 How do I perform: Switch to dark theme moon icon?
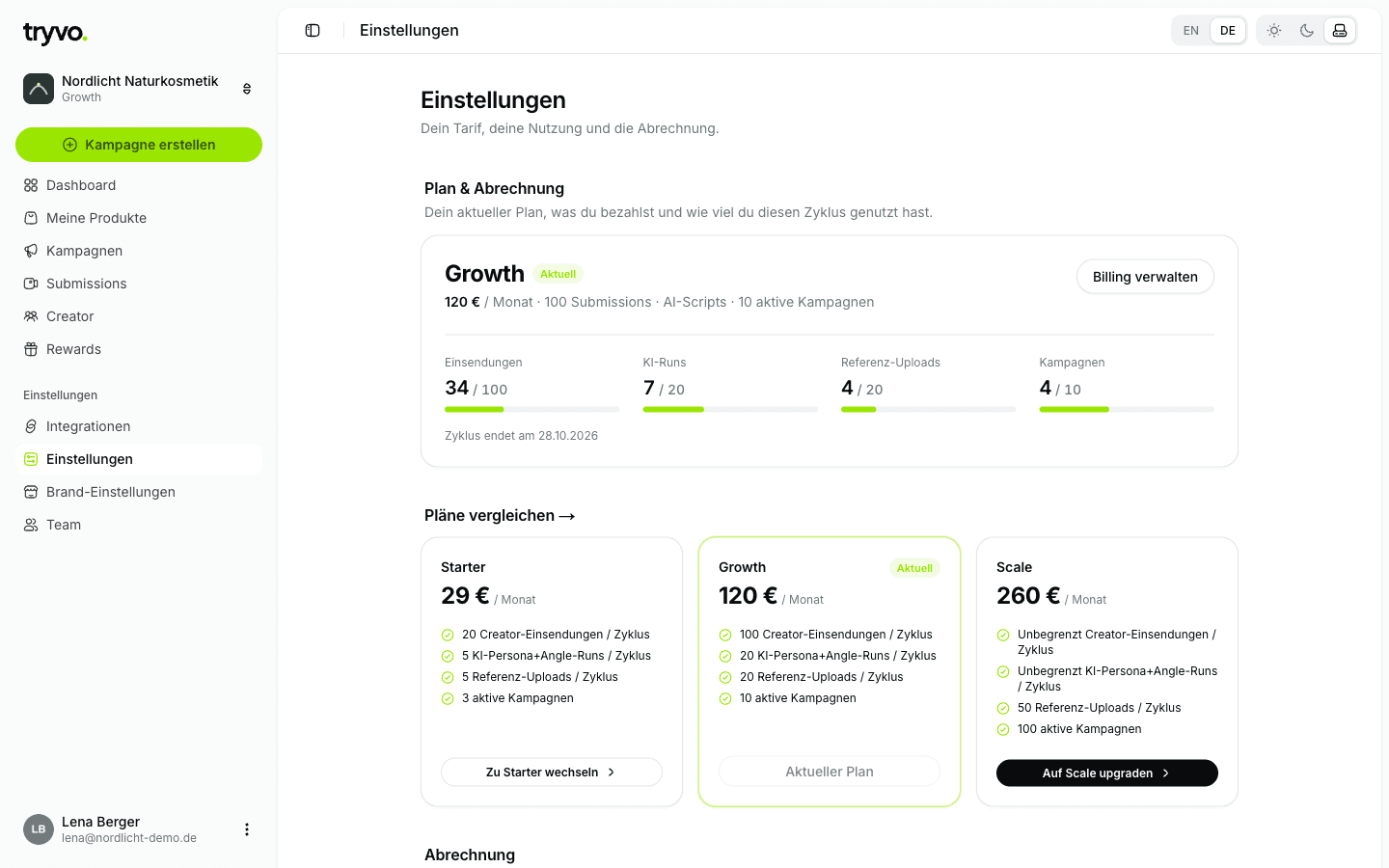coord(1307,31)
